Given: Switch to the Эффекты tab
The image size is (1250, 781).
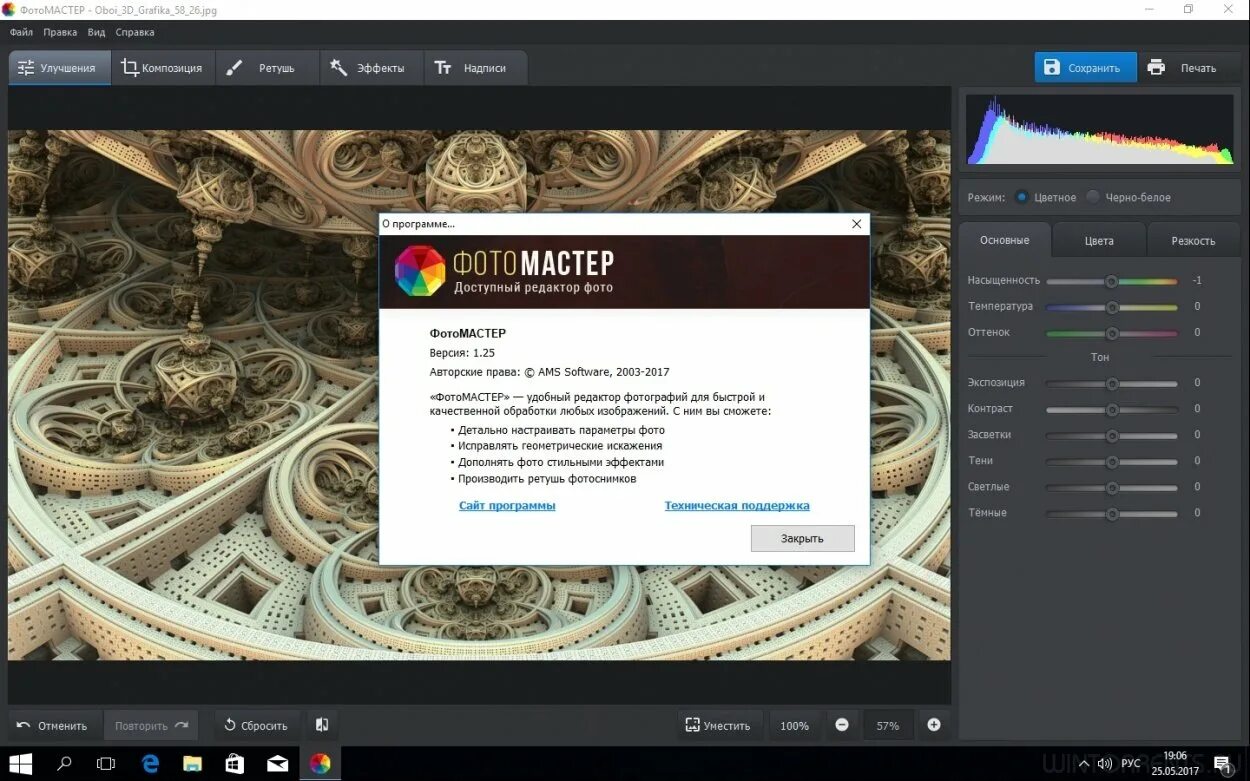Looking at the screenshot, I should (x=371, y=68).
